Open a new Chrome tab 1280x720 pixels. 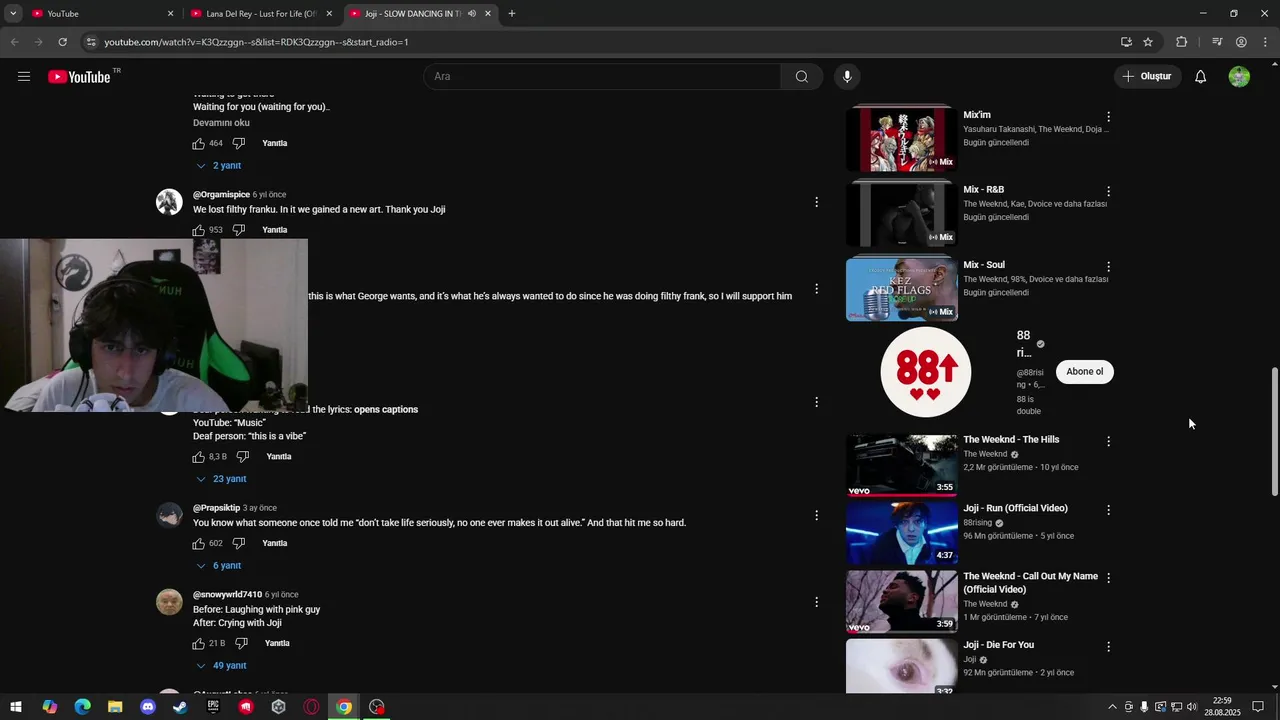(x=512, y=14)
